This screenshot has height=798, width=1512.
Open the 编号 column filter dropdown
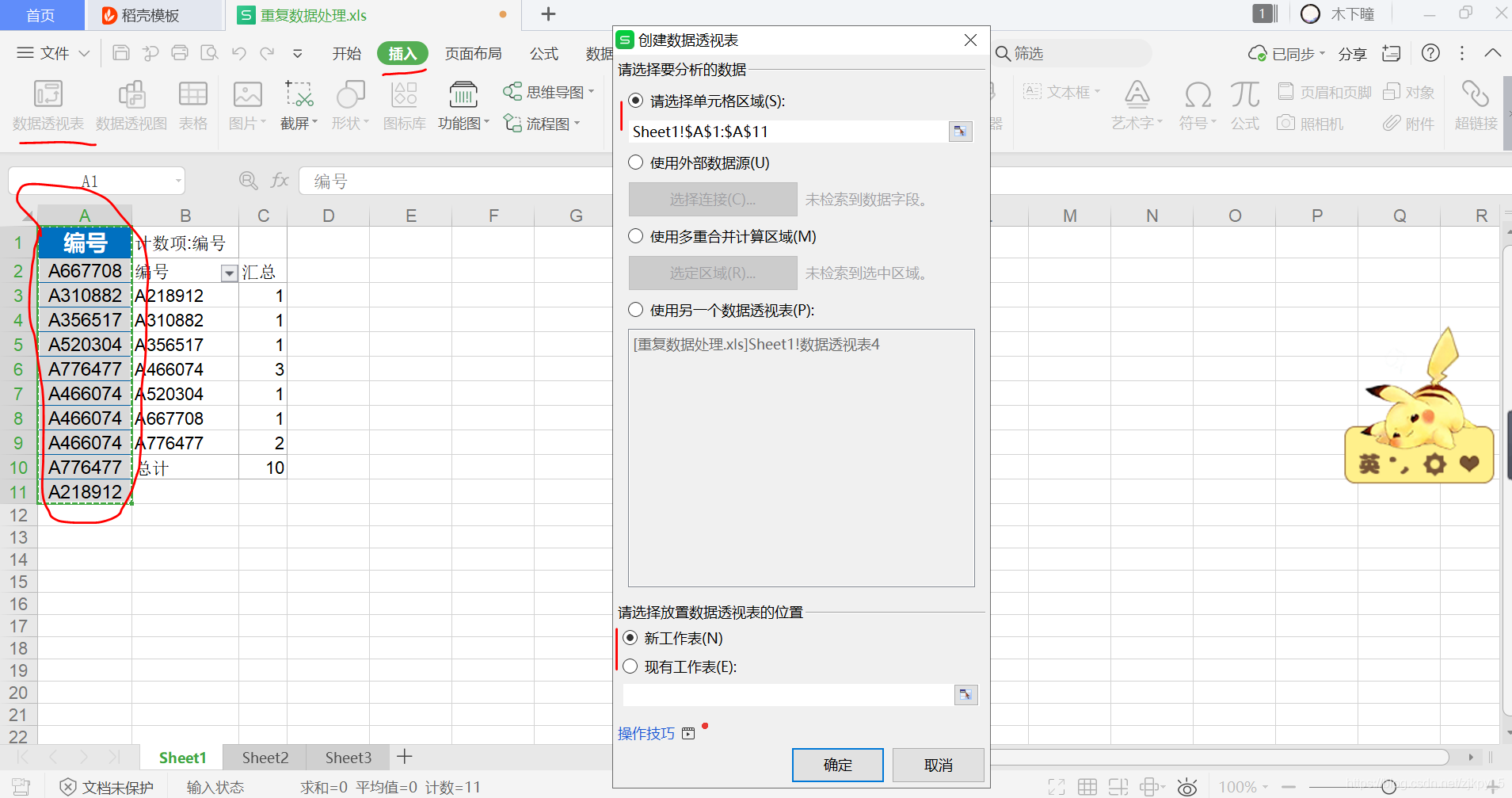228,273
